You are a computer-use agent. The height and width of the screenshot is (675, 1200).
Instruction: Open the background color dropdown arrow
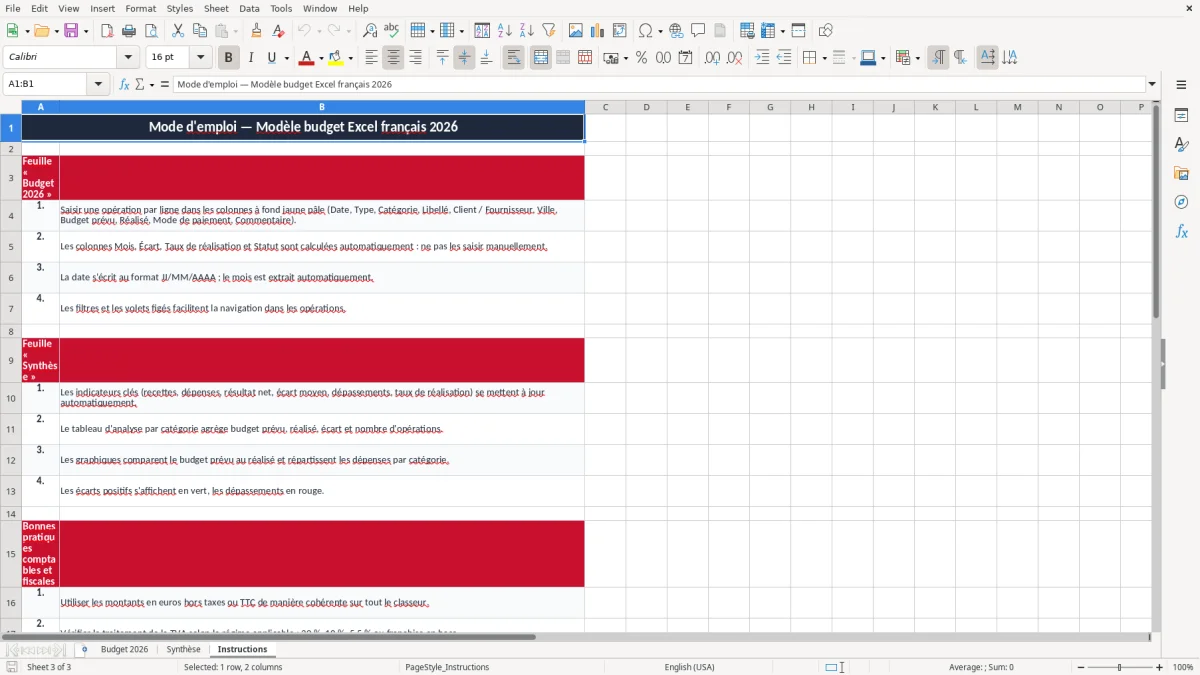350,58
